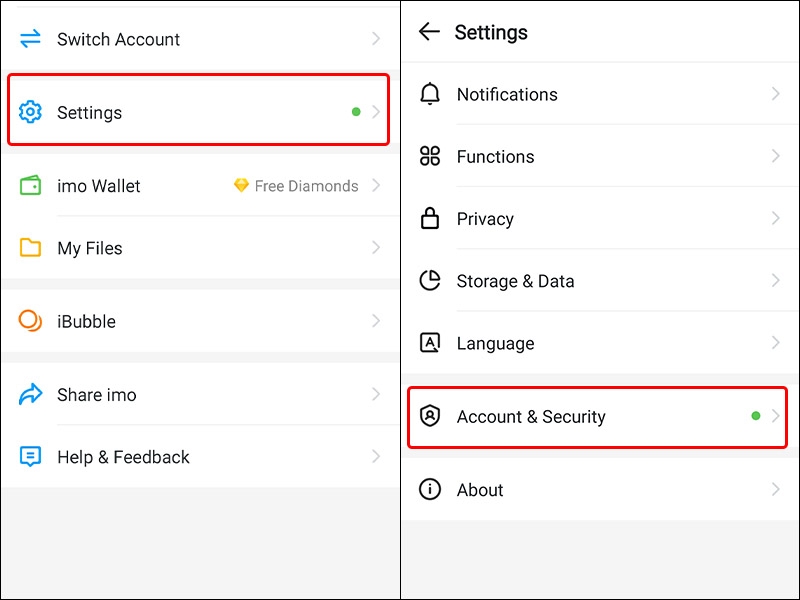
Task: Open the Functions menu entry
Action: coord(600,156)
